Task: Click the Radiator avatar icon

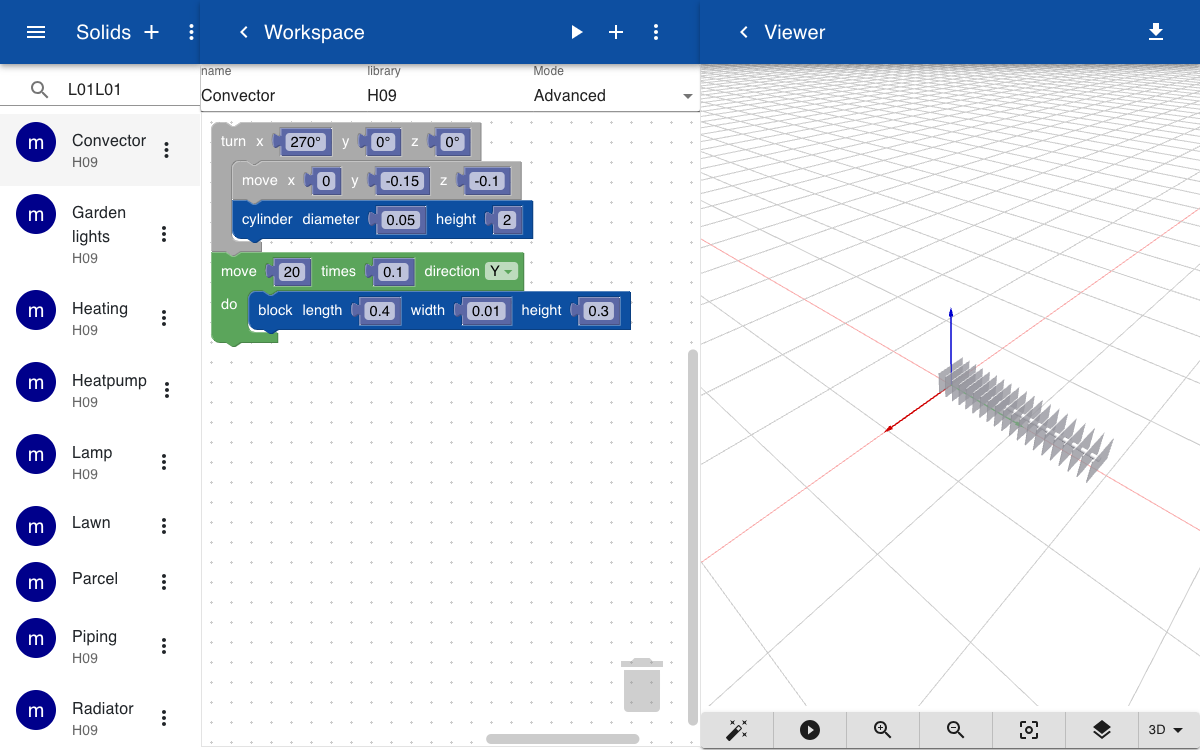Action: 36,710
